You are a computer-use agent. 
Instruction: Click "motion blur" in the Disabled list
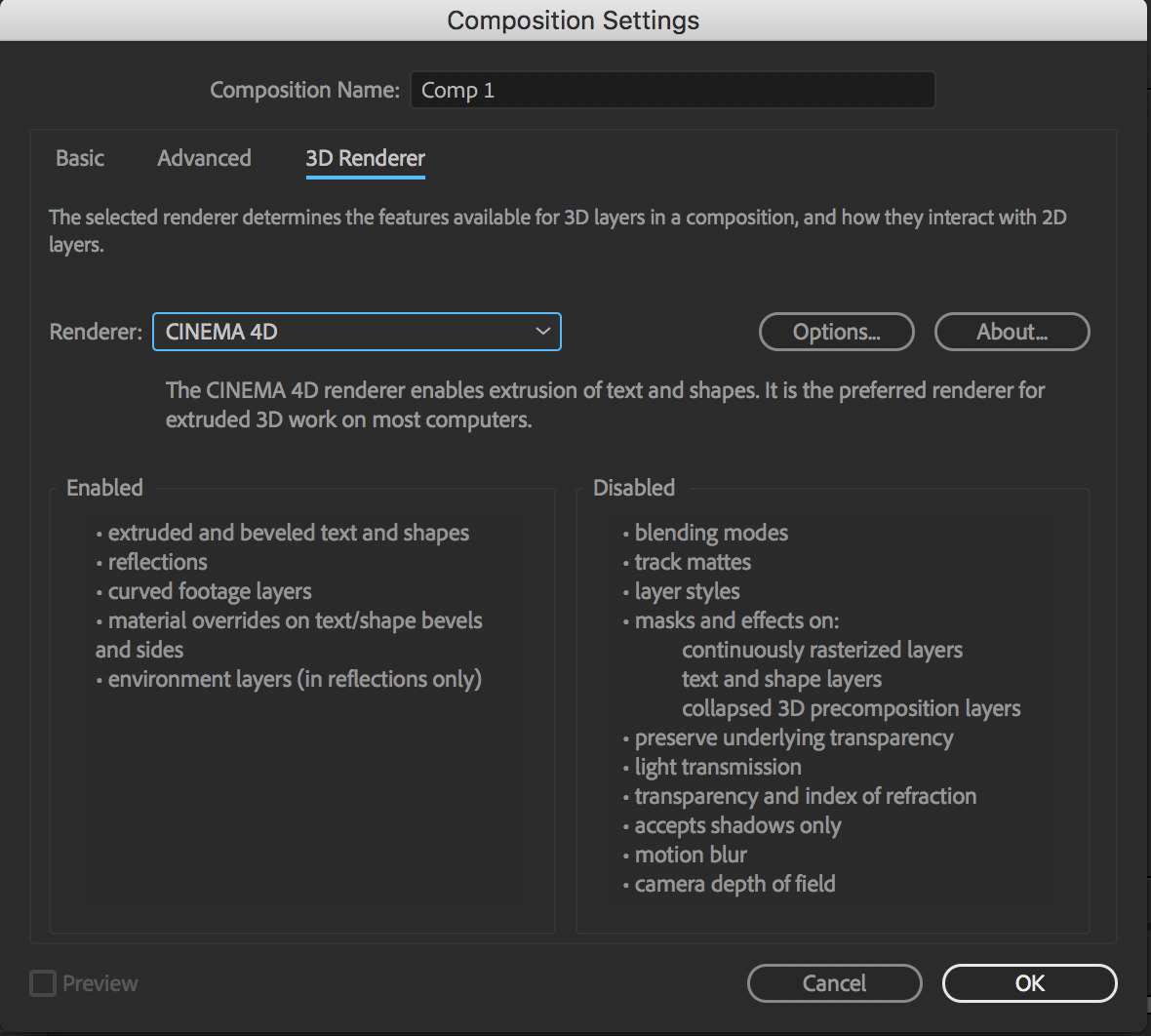point(691,855)
